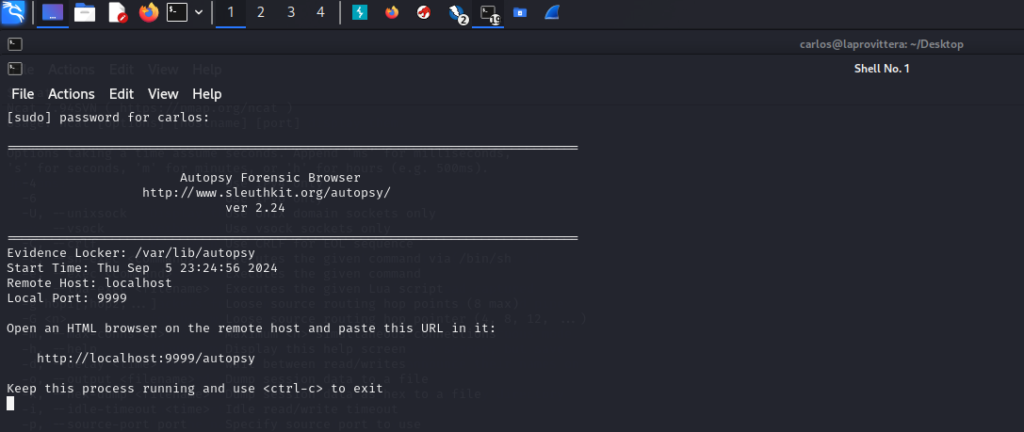Switch to workspace 4

click(320, 13)
